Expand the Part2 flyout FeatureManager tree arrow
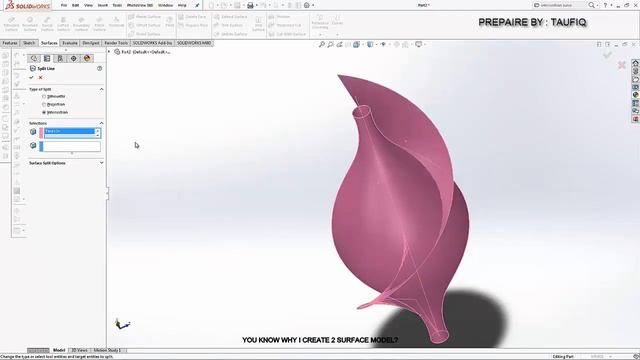This screenshot has width=640, height=360. coord(109,52)
